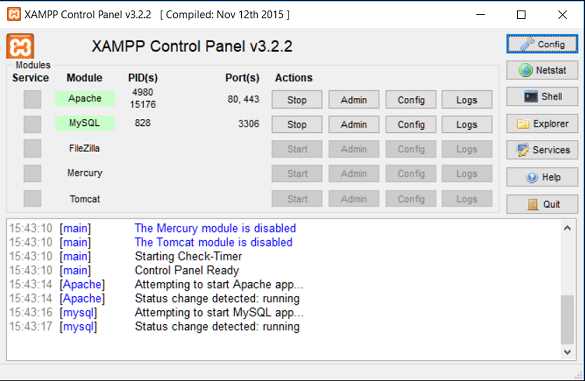This screenshot has width=585, height=381.
Task: Stop the Apache module
Action: pyautogui.click(x=297, y=100)
